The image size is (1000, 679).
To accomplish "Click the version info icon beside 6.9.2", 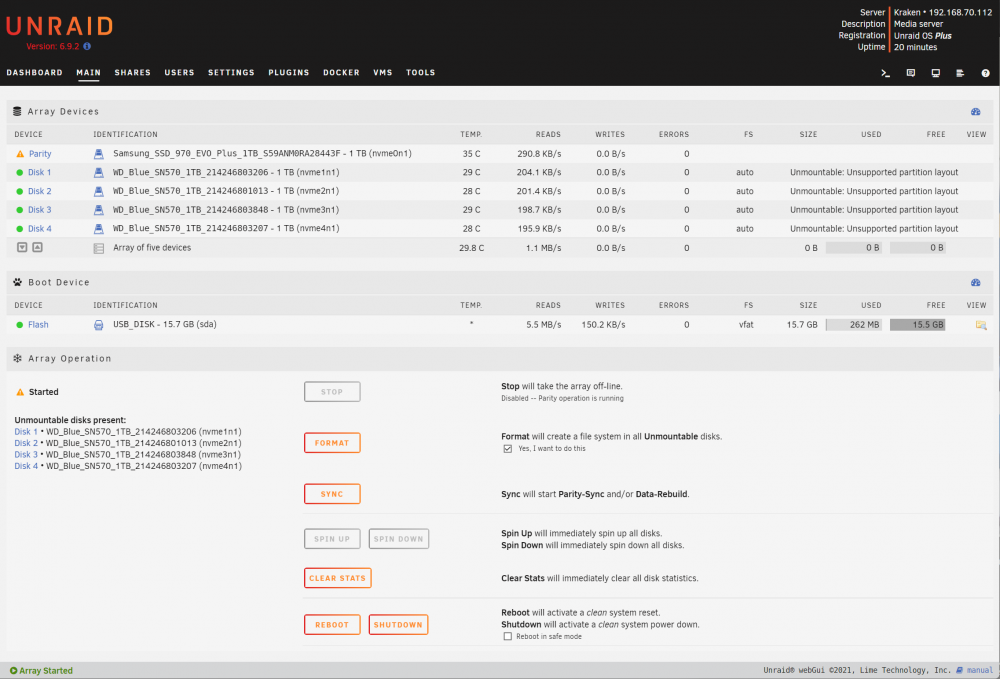I will [x=87, y=46].
